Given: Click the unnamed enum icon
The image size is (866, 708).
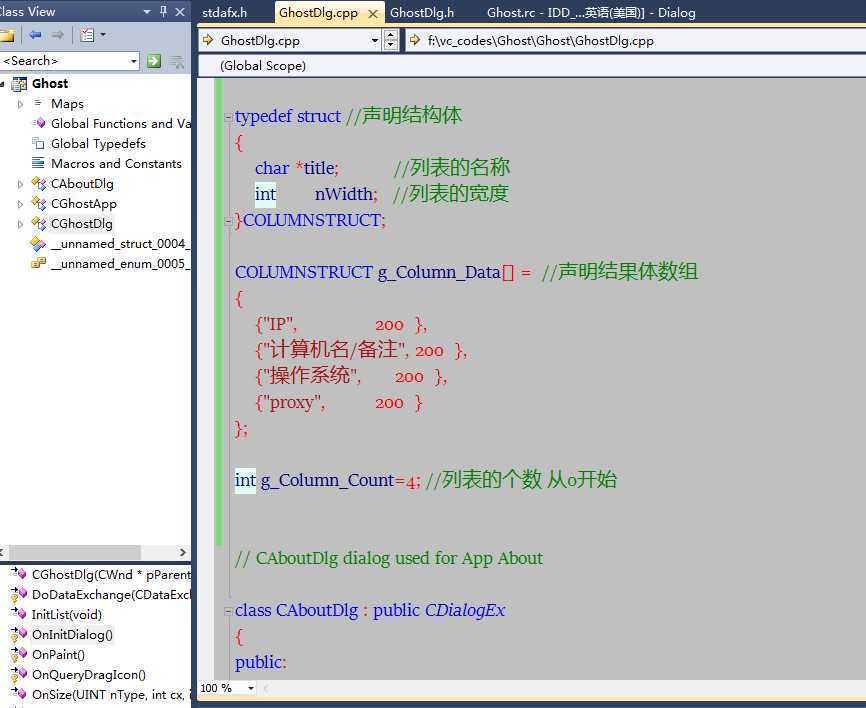Looking at the screenshot, I should [38, 263].
